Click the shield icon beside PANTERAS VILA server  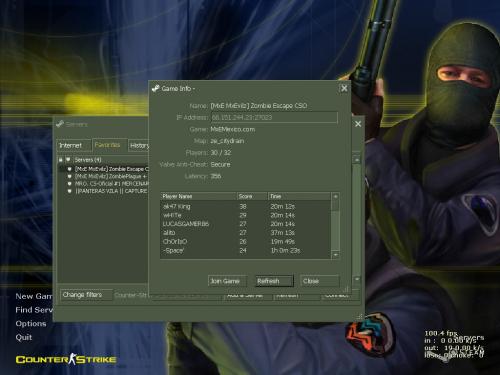[70, 191]
